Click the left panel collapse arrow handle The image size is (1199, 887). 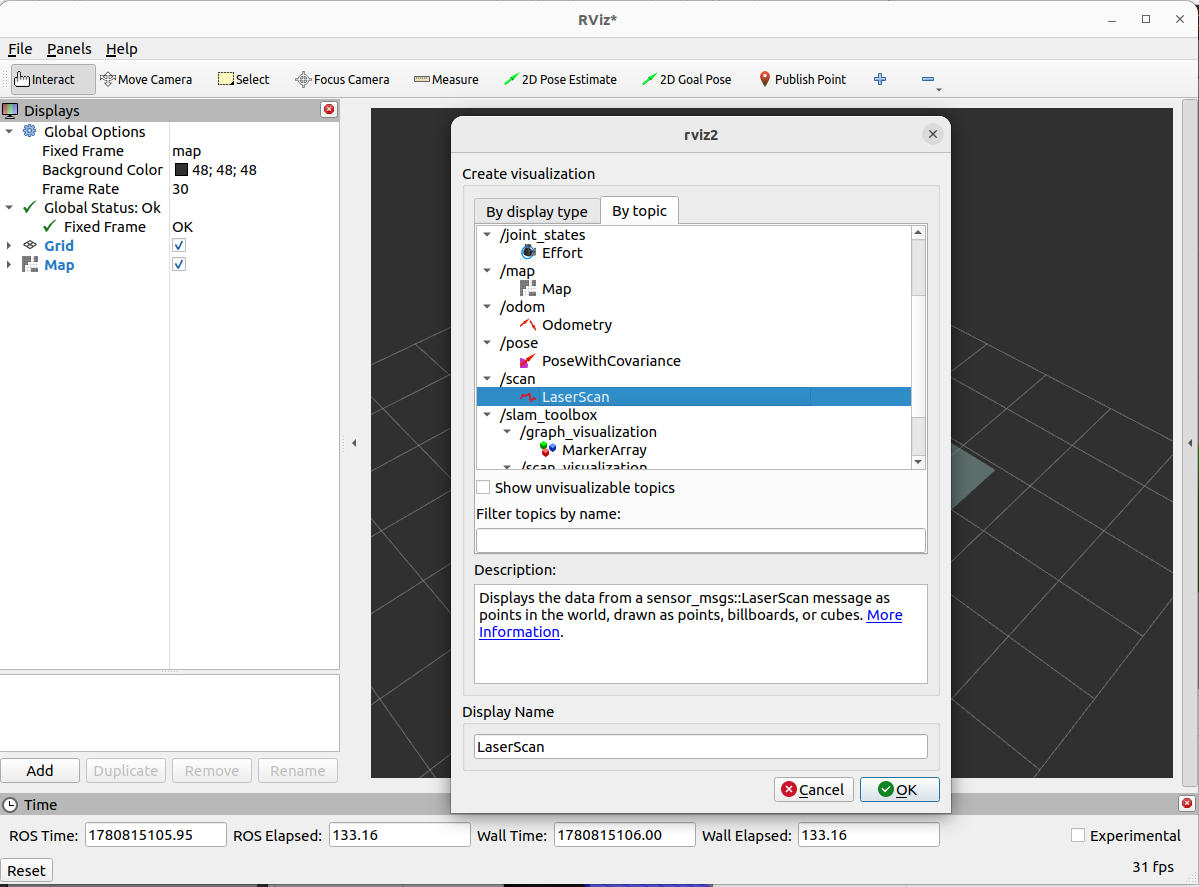[354, 443]
